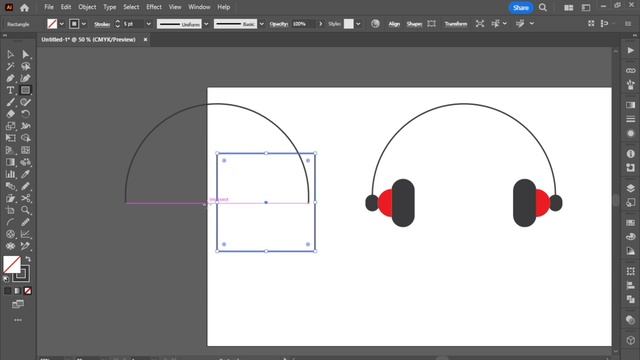The image size is (640, 360).
Task: Close the Untitled-1 document tab
Action: tap(145, 40)
